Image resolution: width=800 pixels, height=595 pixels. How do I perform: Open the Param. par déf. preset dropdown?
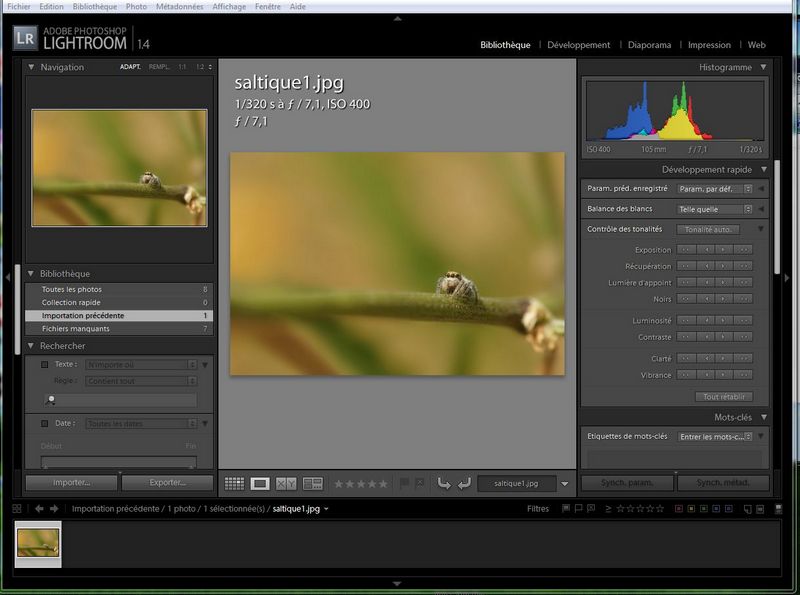714,188
